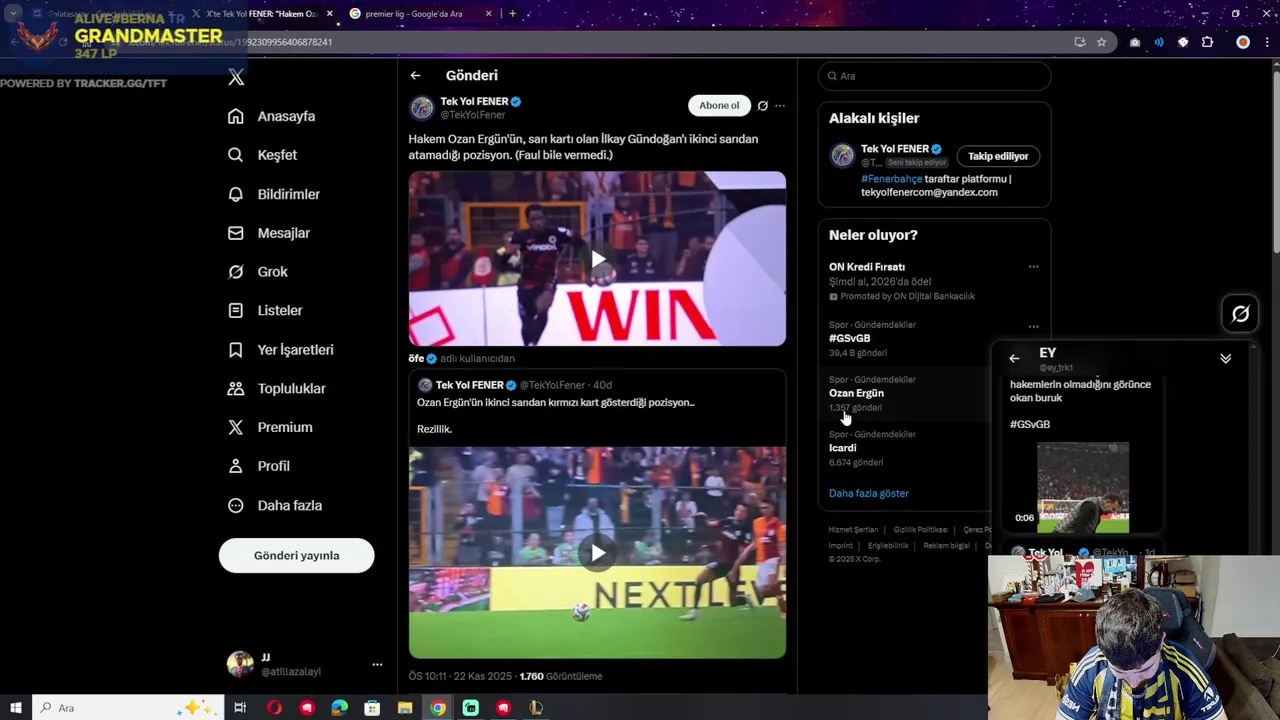The image size is (1280, 720).
Task: Open the Chrome profile avatar
Action: 1243,42
